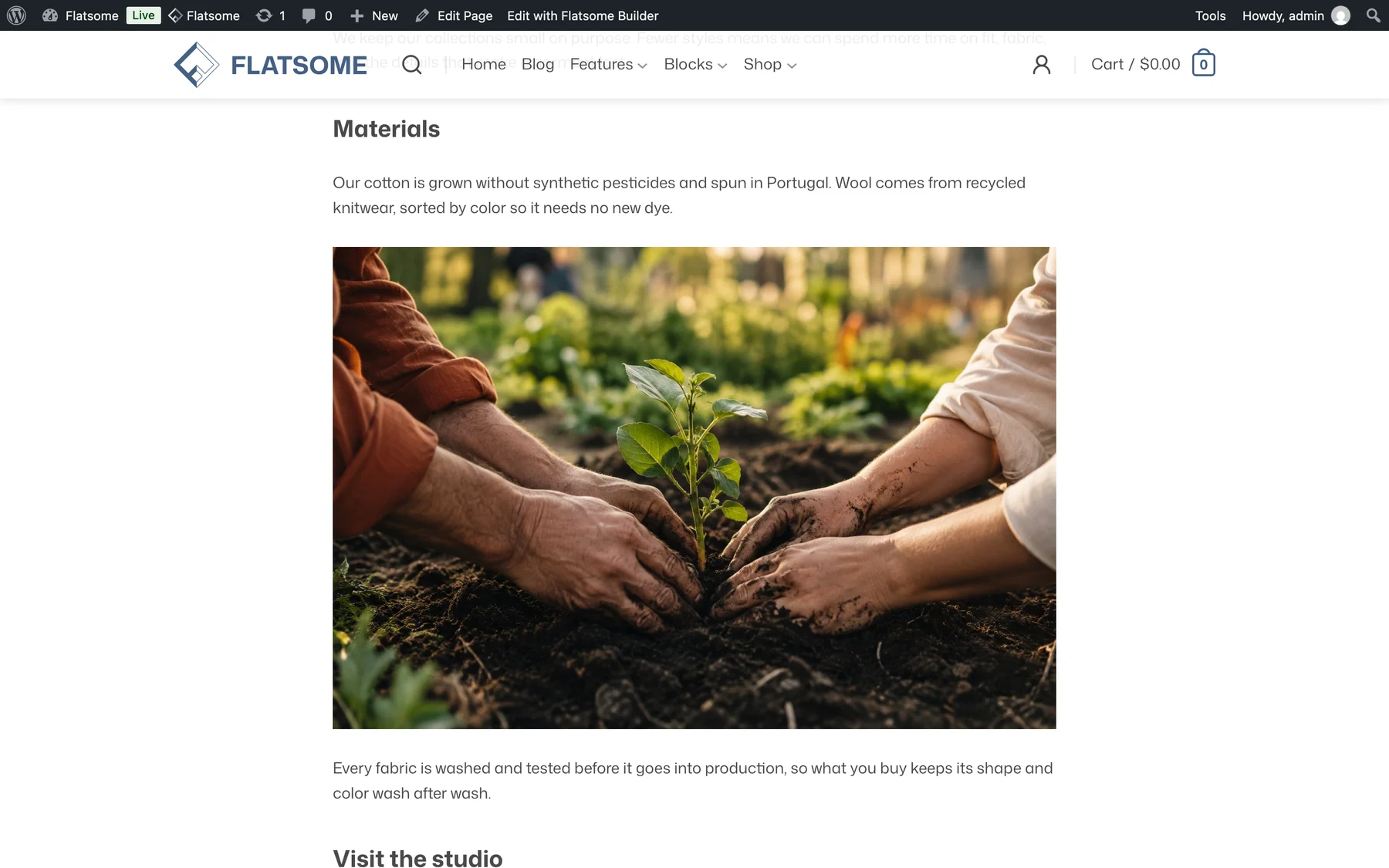Image resolution: width=1389 pixels, height=868 pixels.
Task: Go to the Home page
Action: click(484, 64)
